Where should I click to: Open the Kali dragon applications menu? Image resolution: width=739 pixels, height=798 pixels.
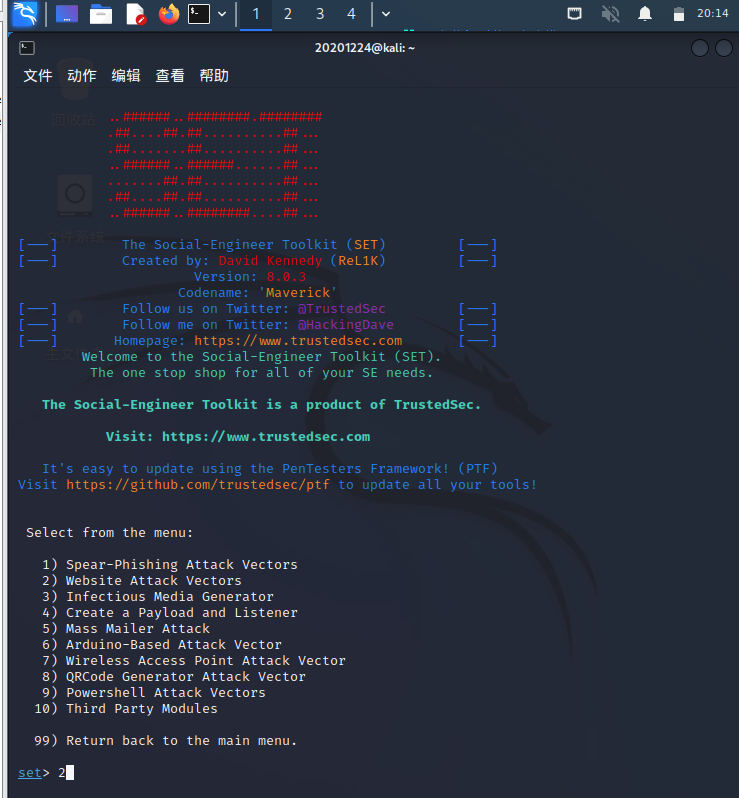24,14
